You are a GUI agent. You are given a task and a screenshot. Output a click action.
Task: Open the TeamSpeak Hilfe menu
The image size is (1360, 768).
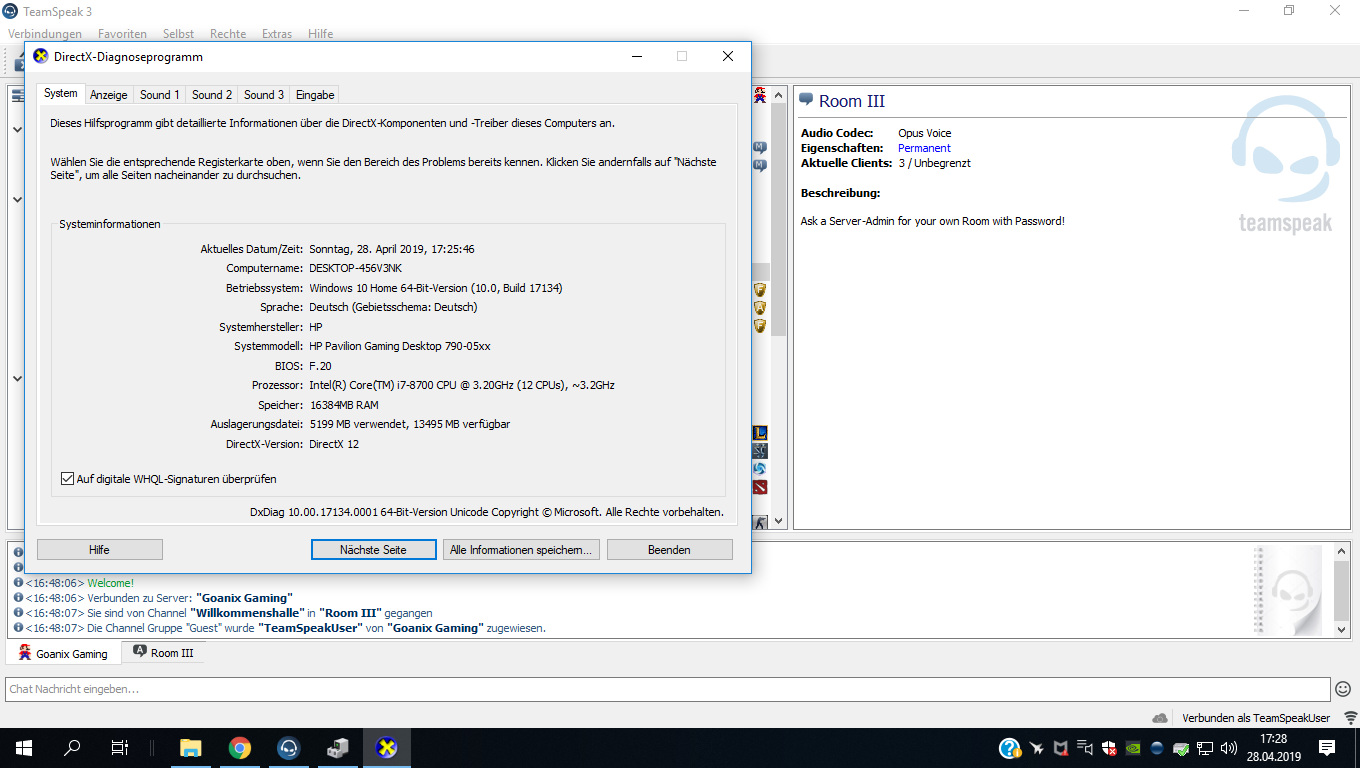coord(321,34)
